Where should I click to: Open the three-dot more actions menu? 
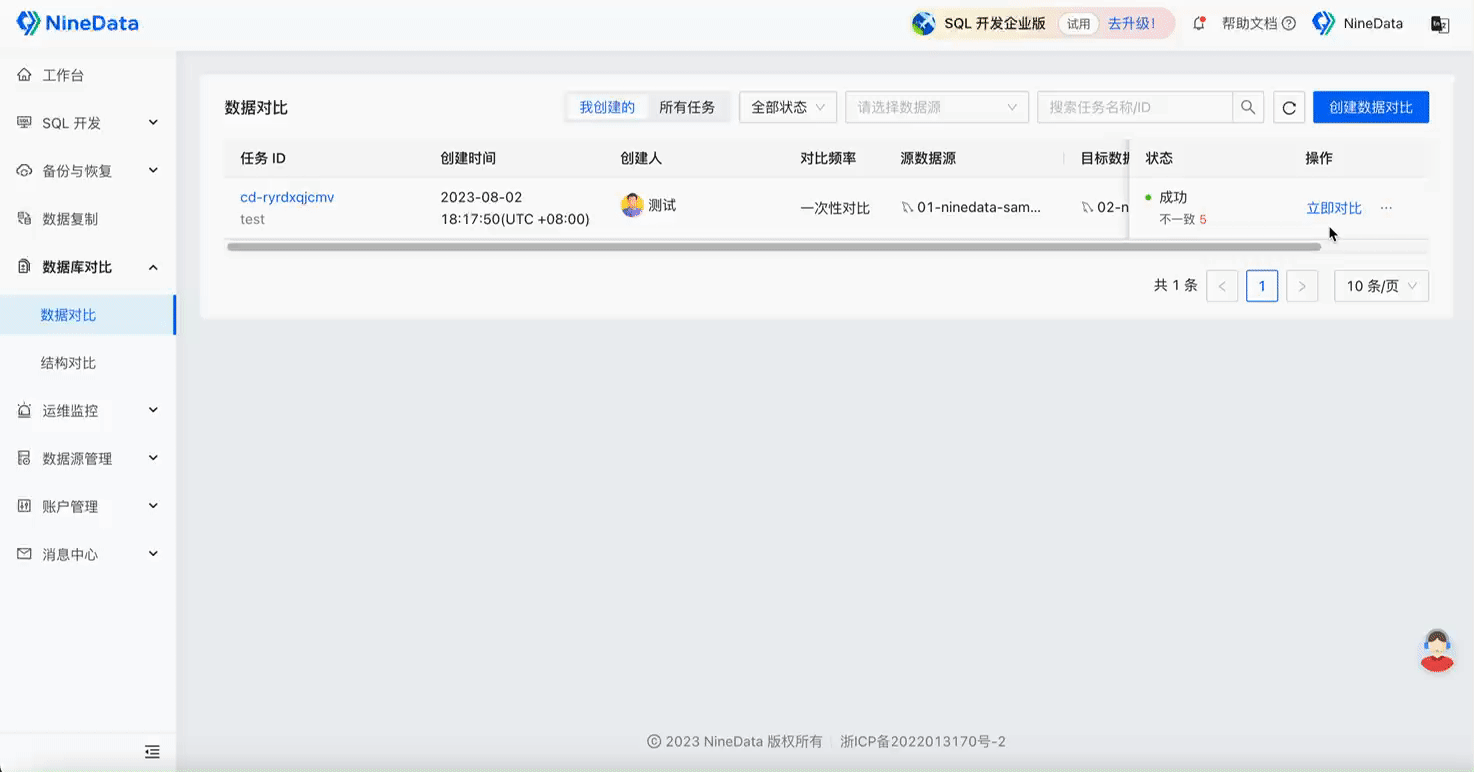click(x=1386, y=208)
